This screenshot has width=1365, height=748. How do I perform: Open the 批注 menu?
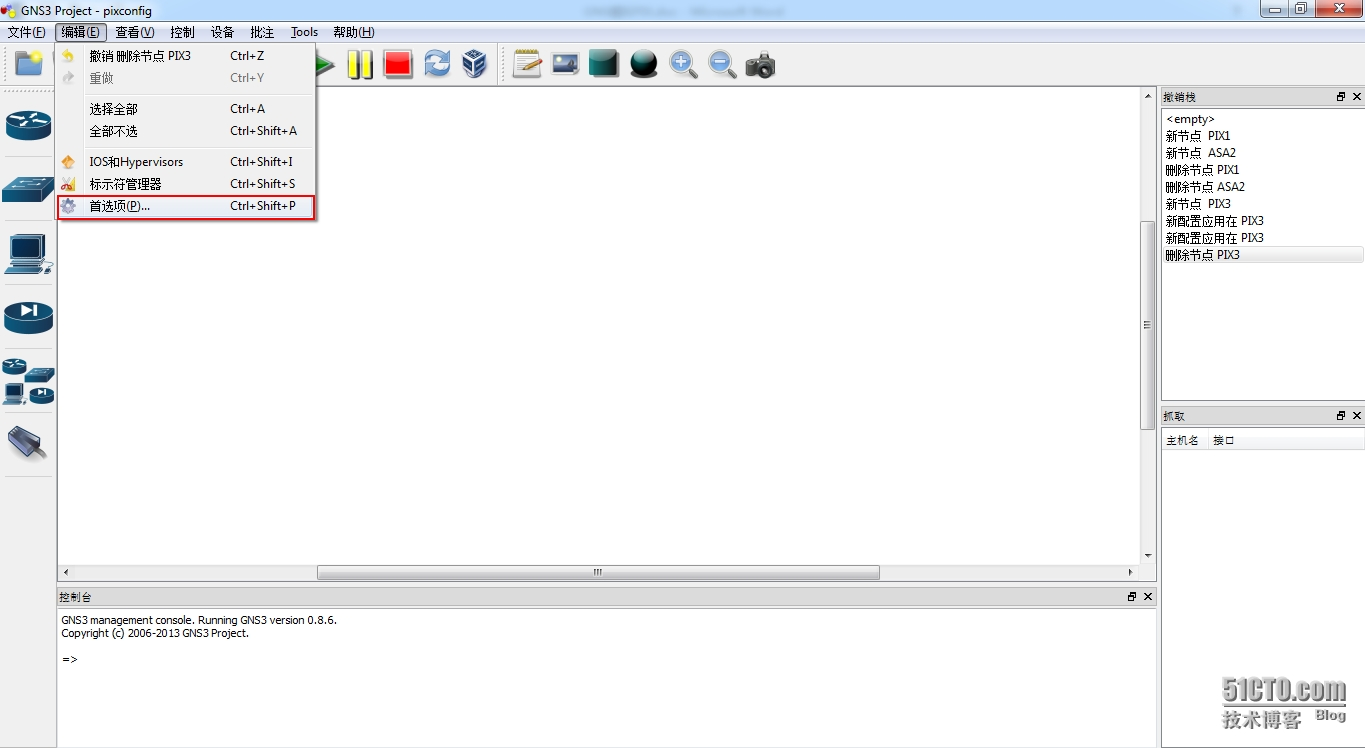tap(262, 32)
